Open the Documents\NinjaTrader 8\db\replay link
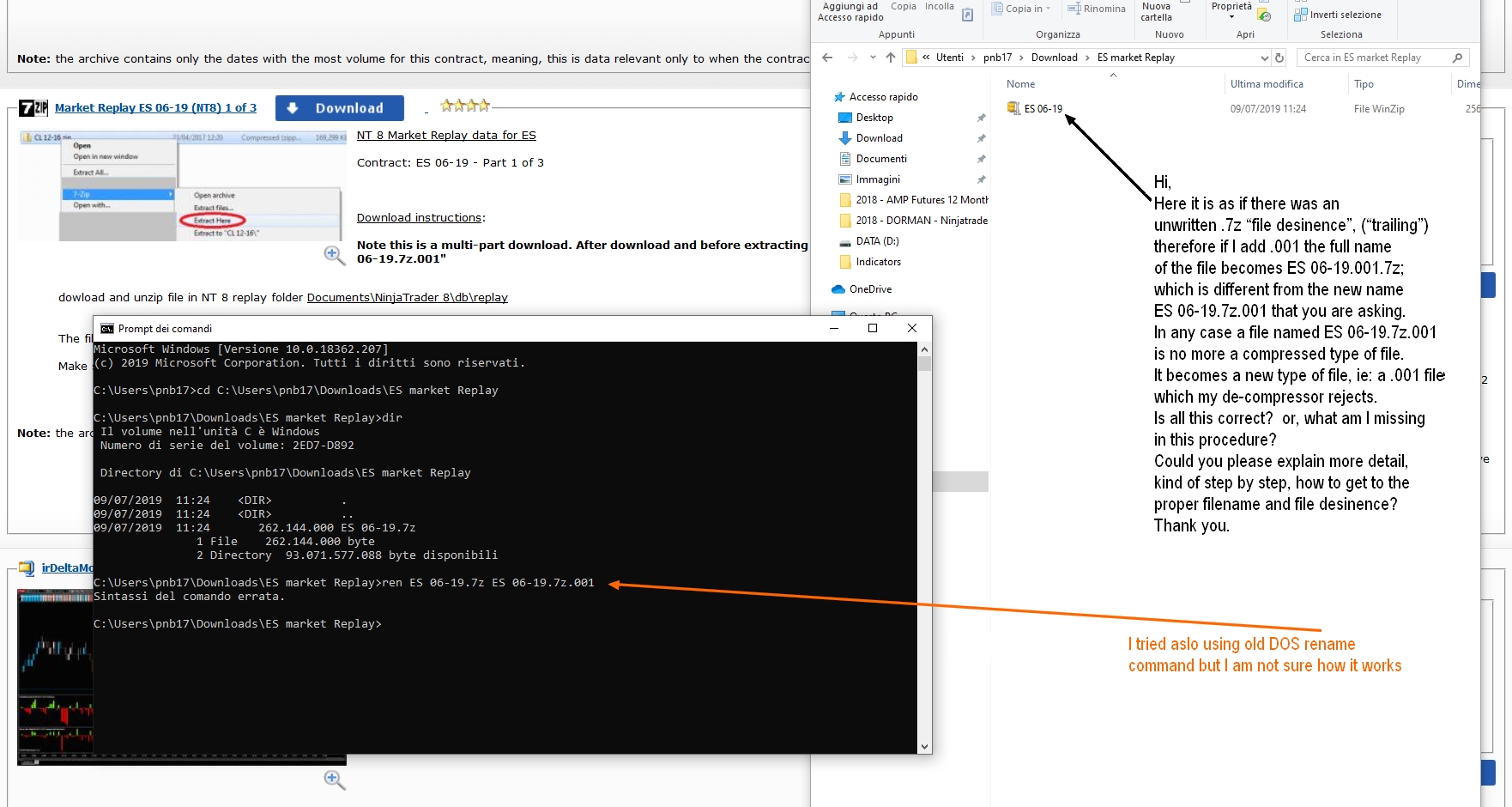 (408, 298)
